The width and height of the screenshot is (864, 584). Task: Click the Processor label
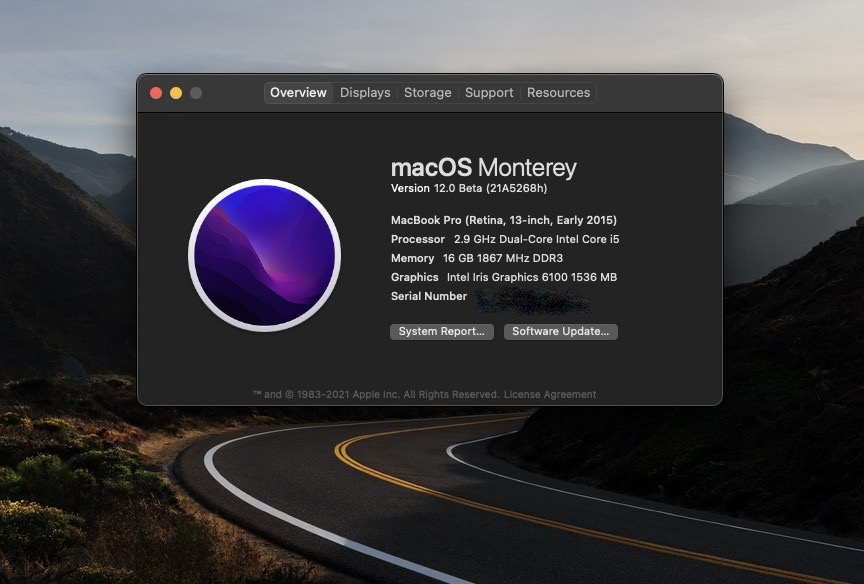tap(418, 239)
